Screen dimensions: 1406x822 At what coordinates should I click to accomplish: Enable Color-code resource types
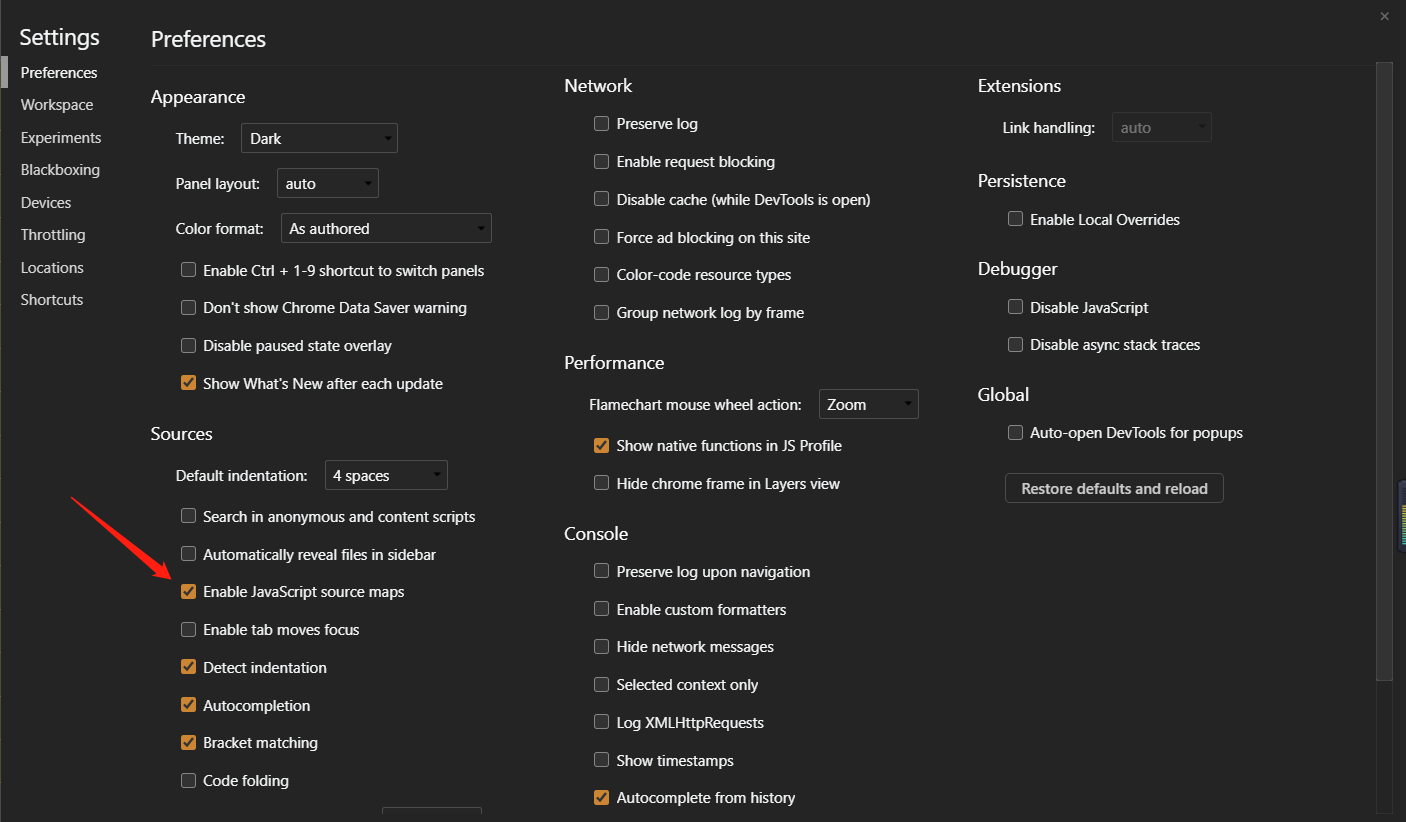pyautogui.click(x=601, y=274)
